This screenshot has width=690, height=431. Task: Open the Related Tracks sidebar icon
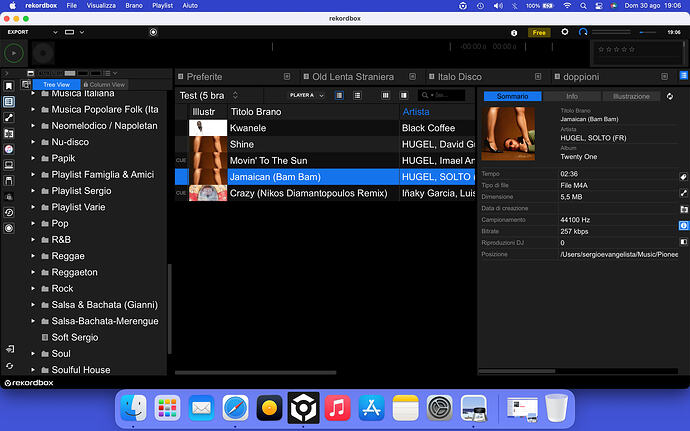(9, 118)
